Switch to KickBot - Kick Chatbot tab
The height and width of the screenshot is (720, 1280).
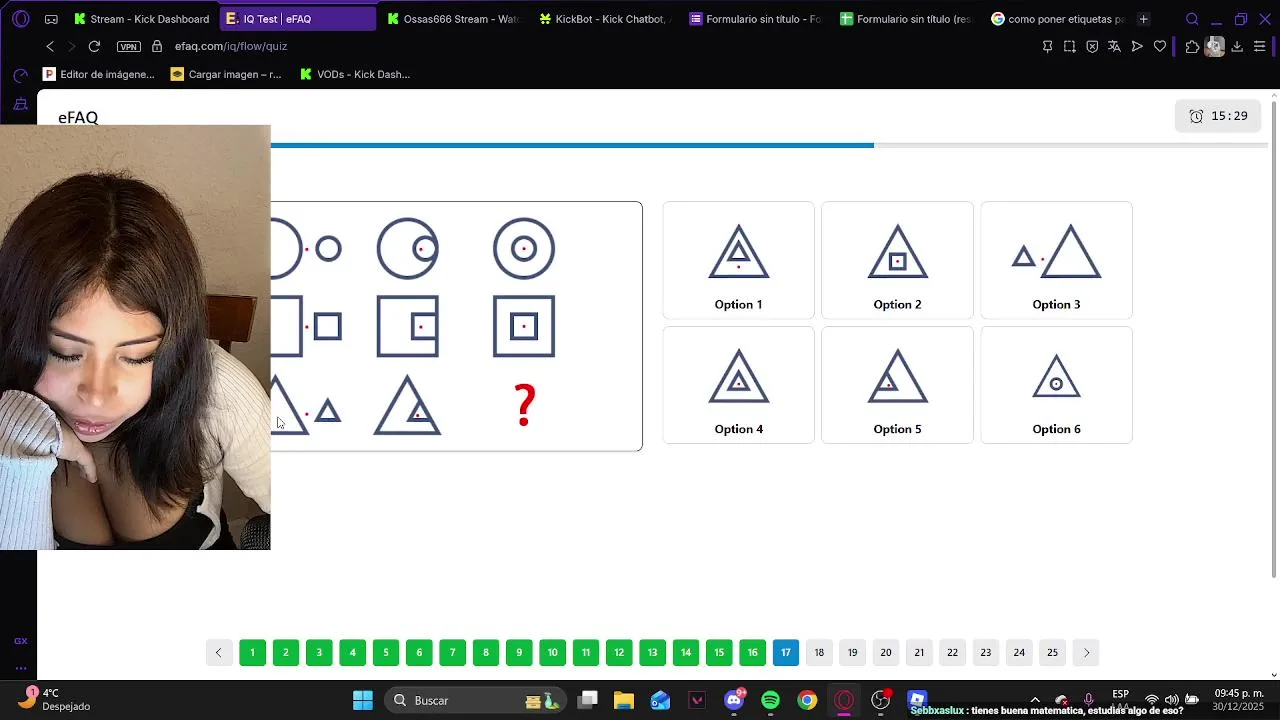point(605,19)
